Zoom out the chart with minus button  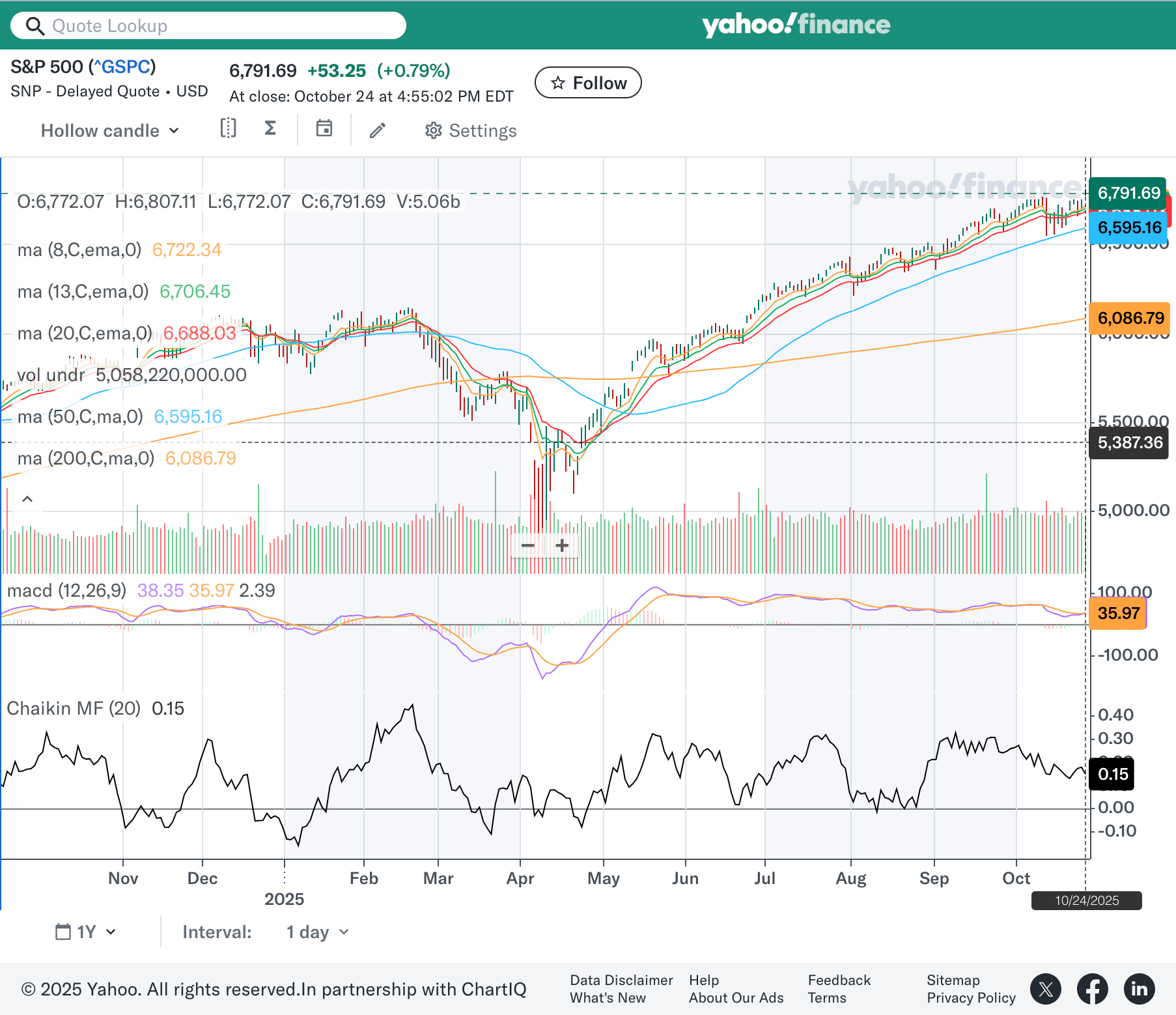tap(528, 545)
